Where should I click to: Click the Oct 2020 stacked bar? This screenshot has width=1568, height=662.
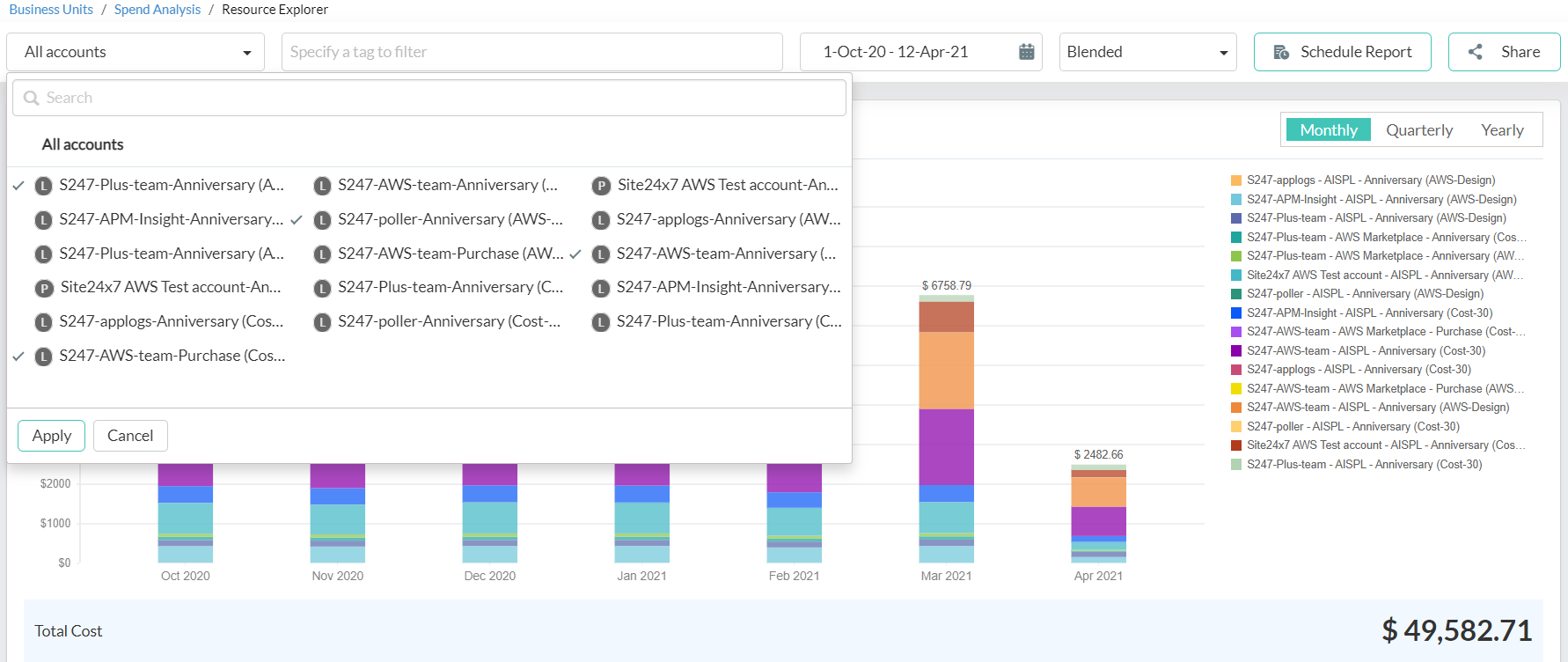pos(185,512)
